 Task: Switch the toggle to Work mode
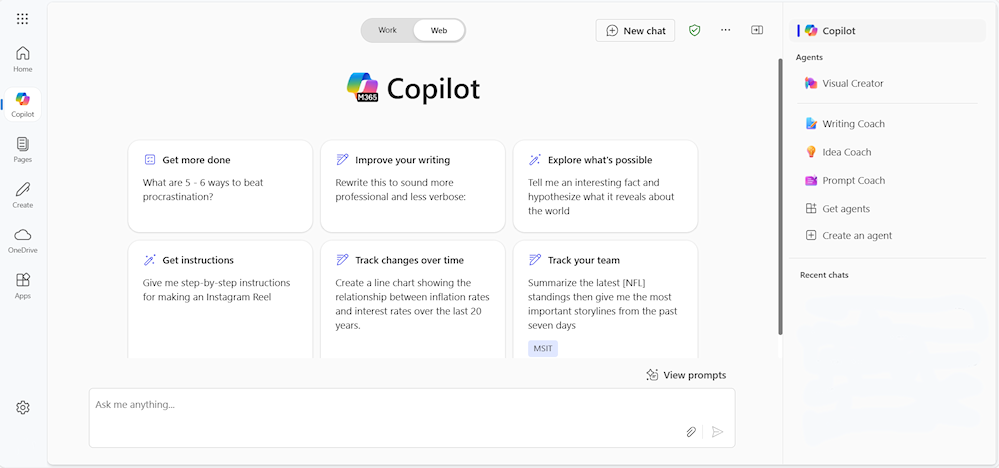[x=387, y=30]
